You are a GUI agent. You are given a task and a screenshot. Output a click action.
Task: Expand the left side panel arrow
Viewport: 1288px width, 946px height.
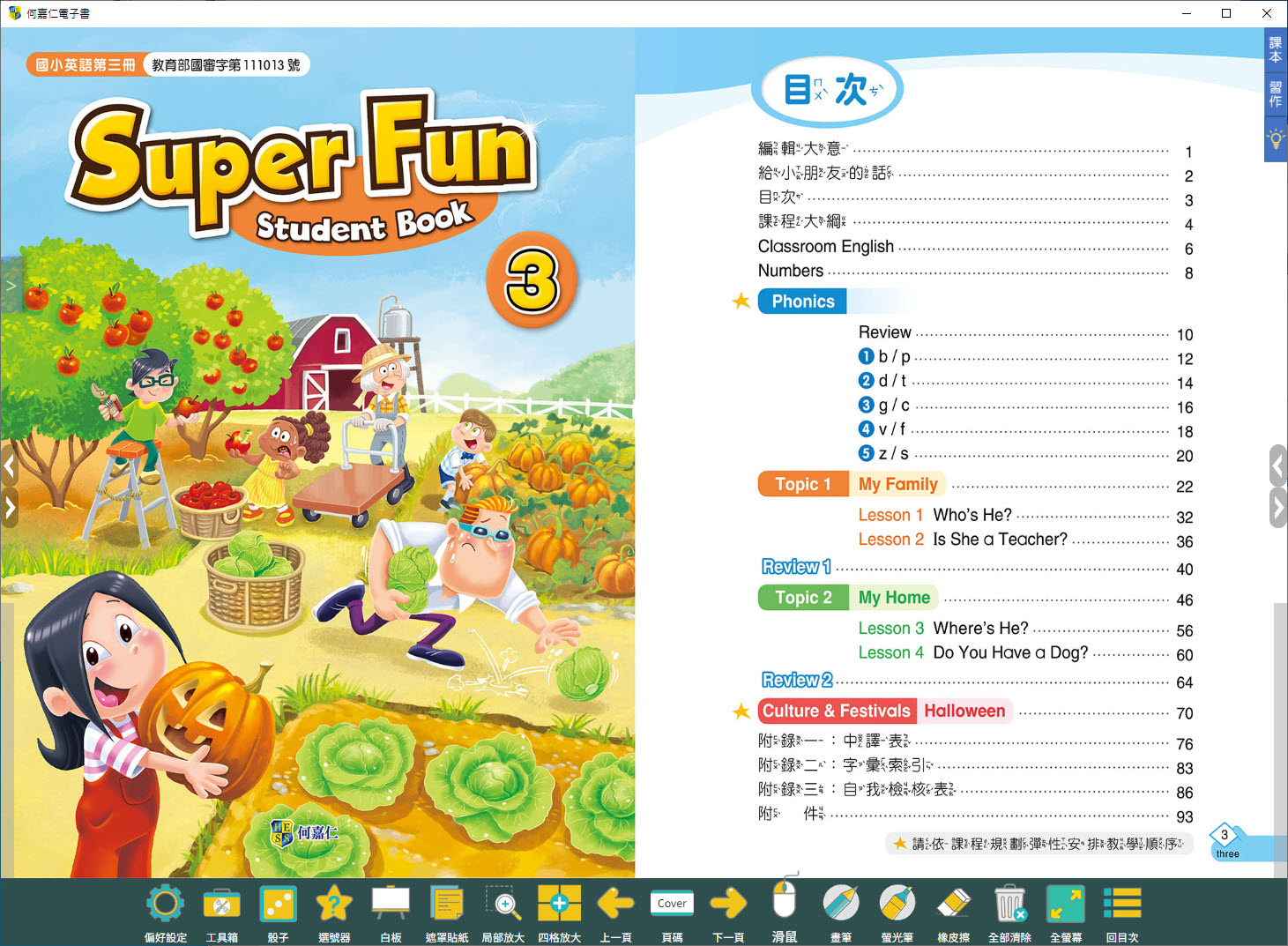[11, 286]
